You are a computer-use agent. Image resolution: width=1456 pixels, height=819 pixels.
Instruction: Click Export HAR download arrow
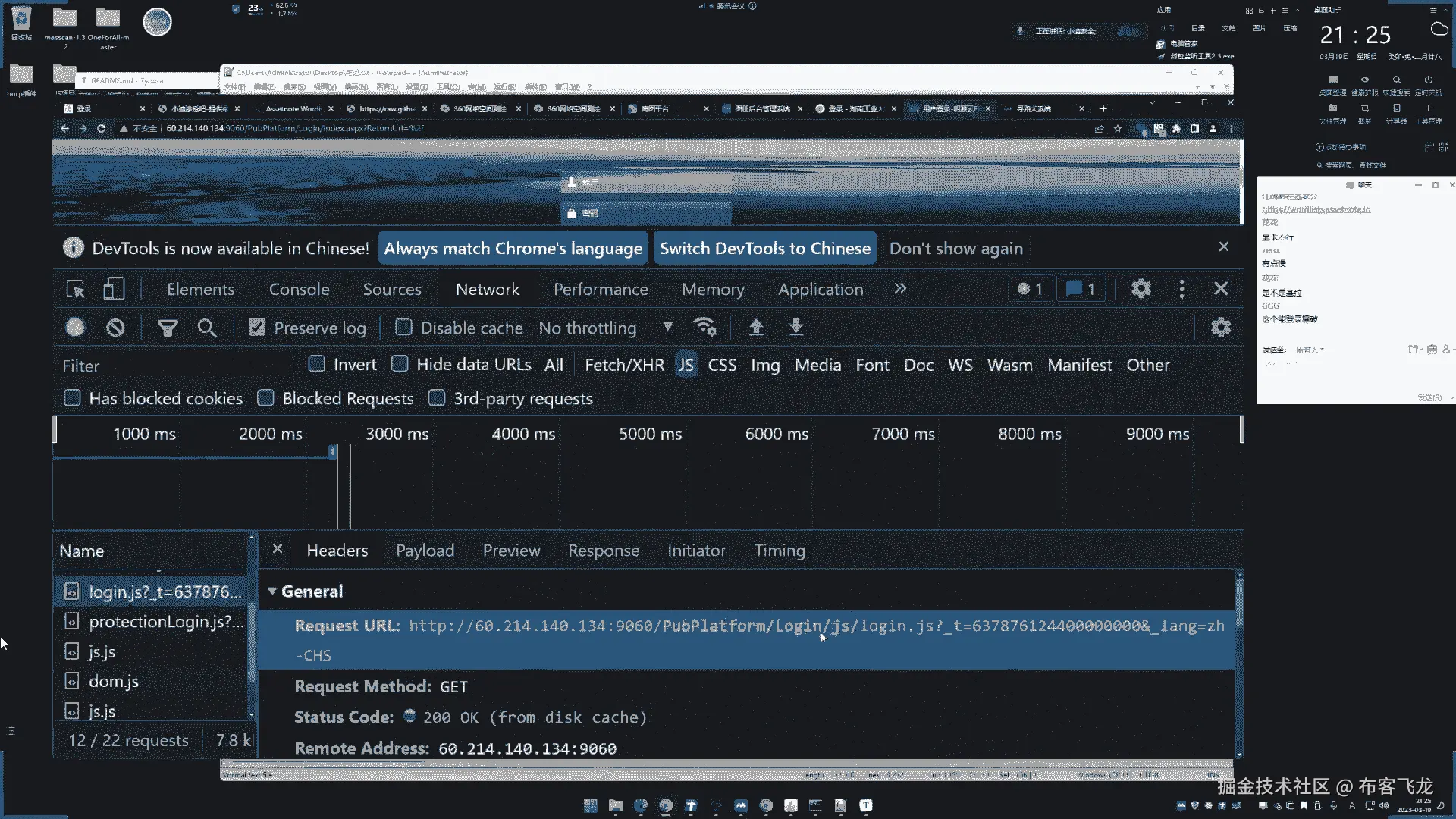coord(796,327)
